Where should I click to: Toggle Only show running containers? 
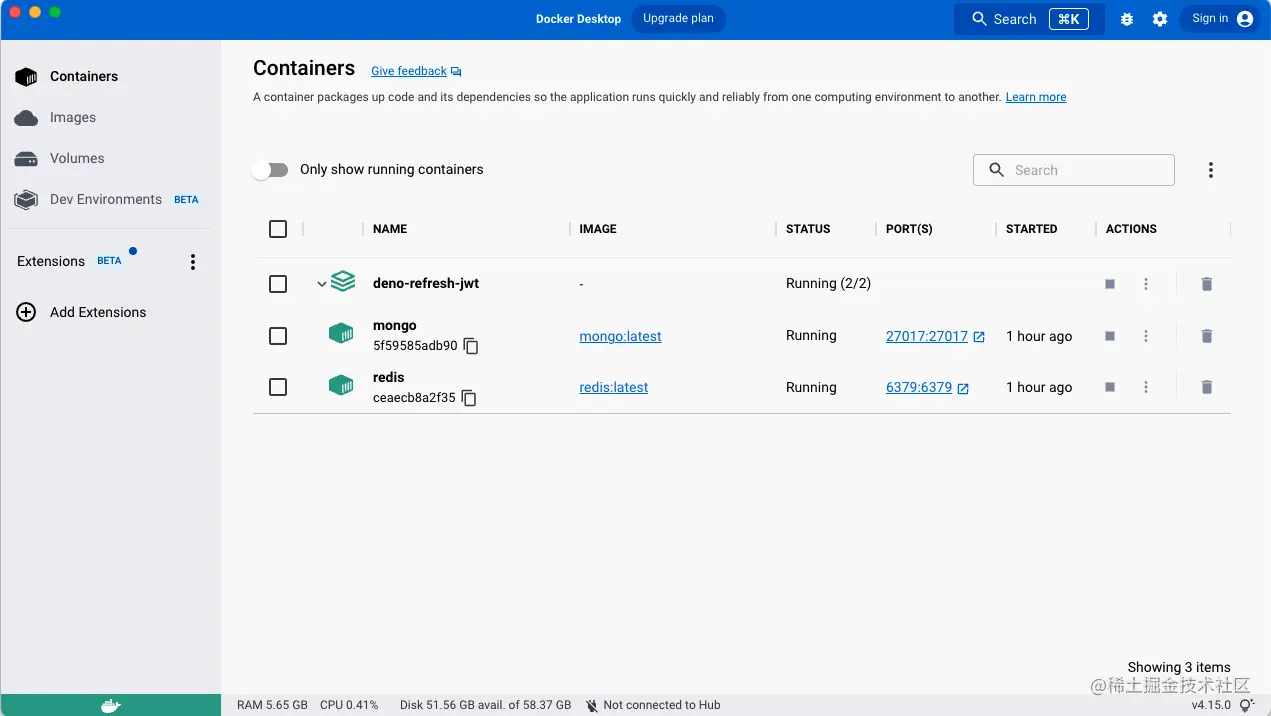[x=270, y=170]
